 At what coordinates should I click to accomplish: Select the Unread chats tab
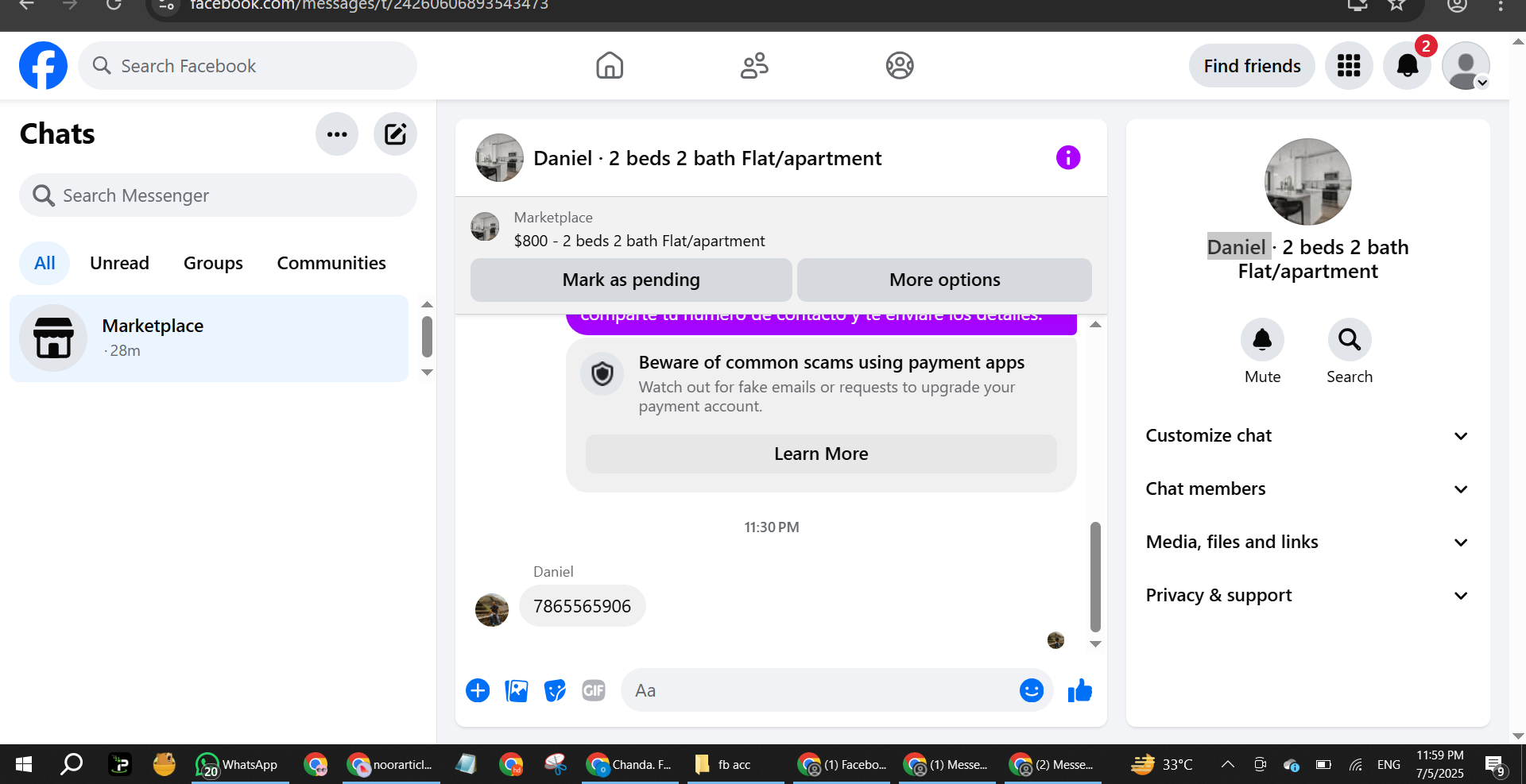[119, 263]
